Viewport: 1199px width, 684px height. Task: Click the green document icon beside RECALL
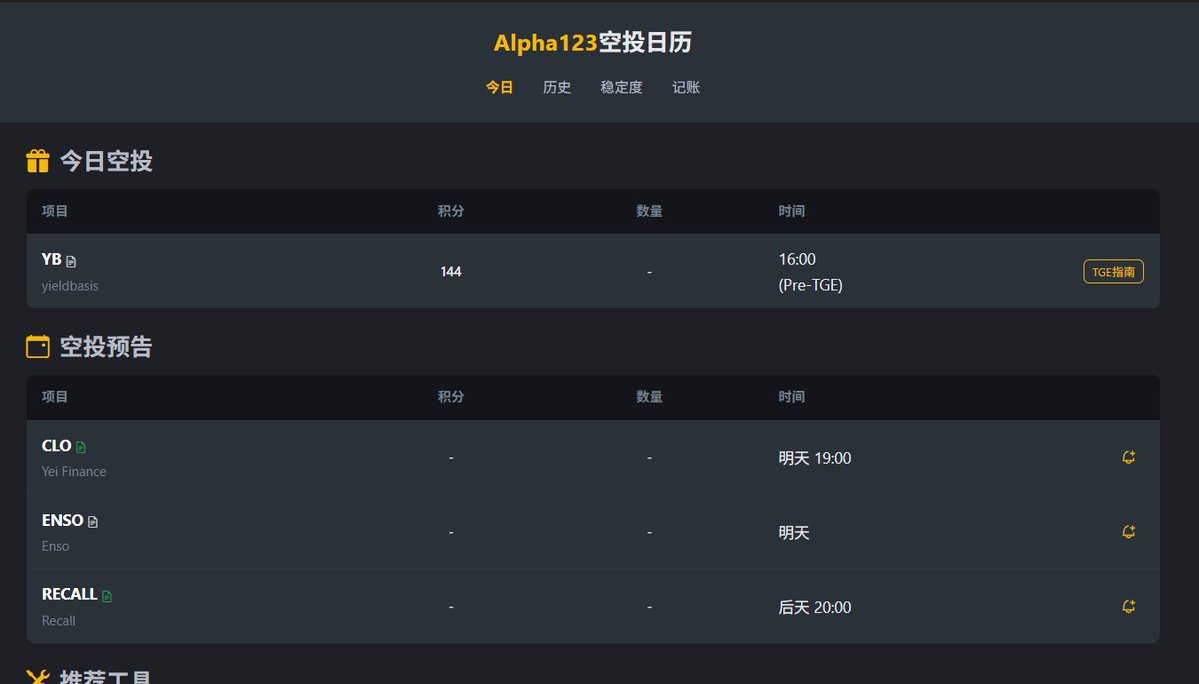pyautogui.click(x=107, y=596)
